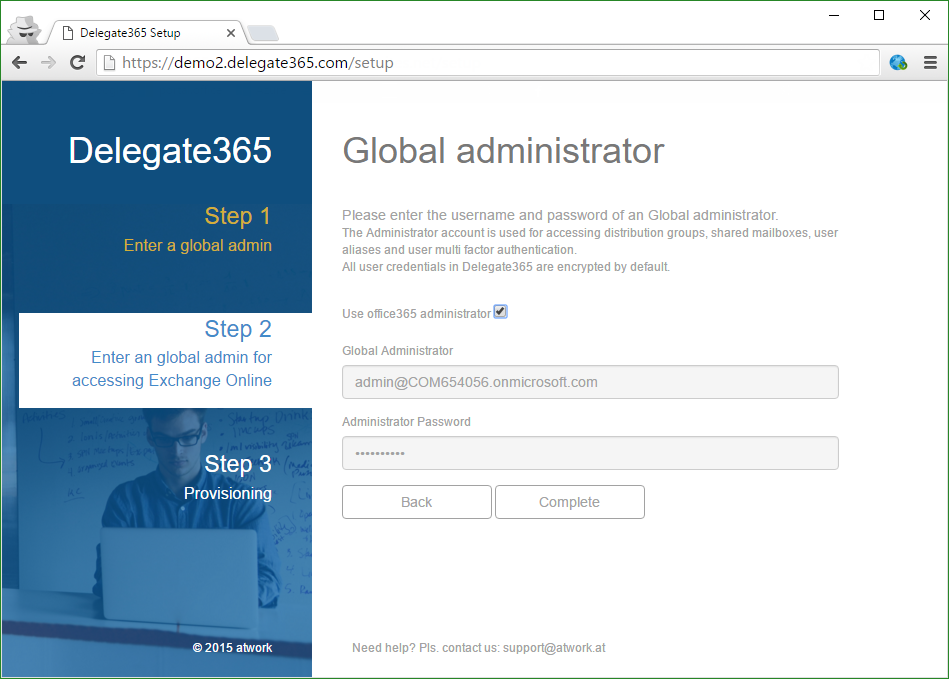Close the Delegate365 Setup tab
This screenshot has height=679, width=949.
tap(231, 33)
